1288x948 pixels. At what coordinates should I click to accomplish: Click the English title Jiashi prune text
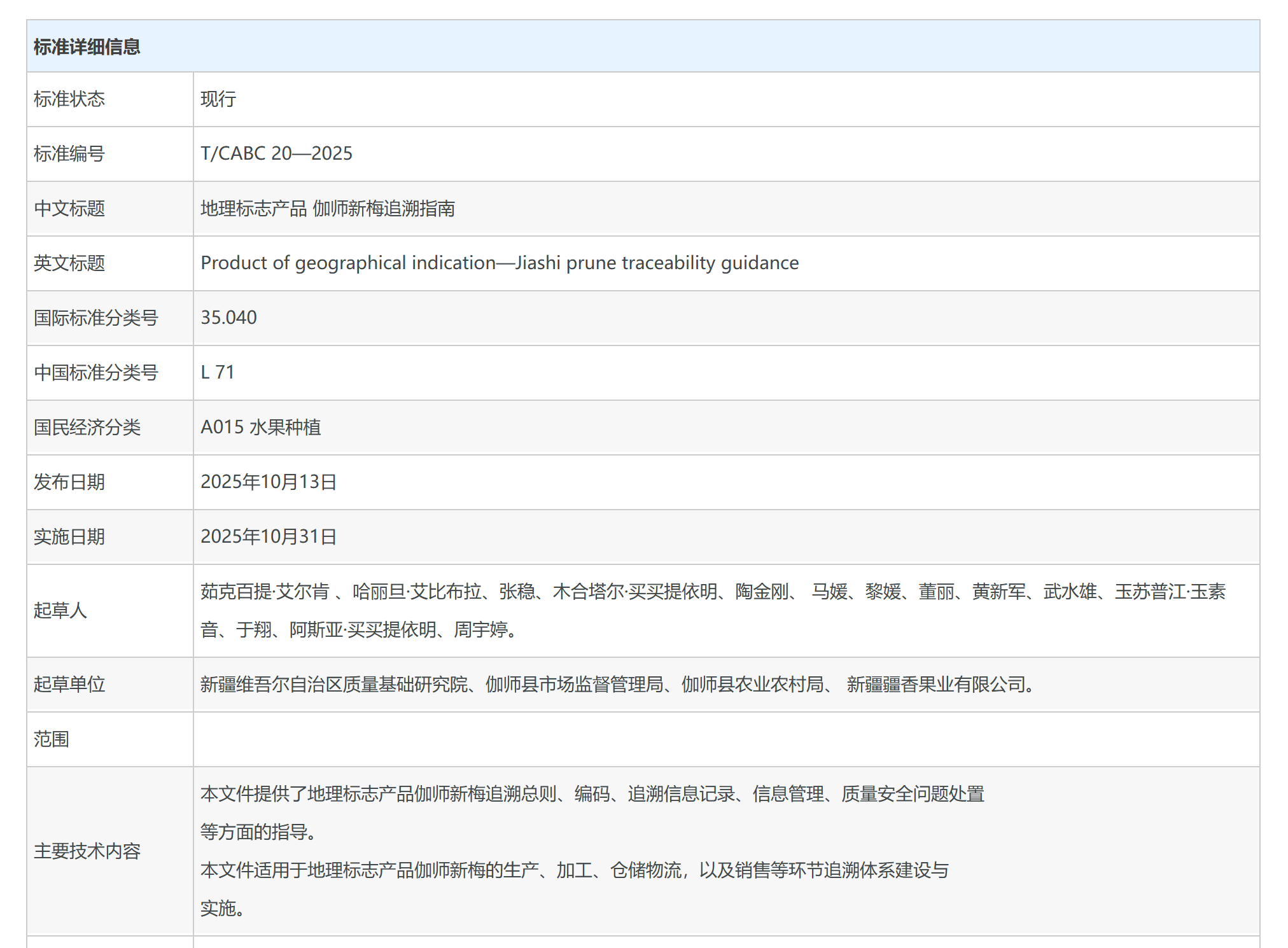coord(566,263)
